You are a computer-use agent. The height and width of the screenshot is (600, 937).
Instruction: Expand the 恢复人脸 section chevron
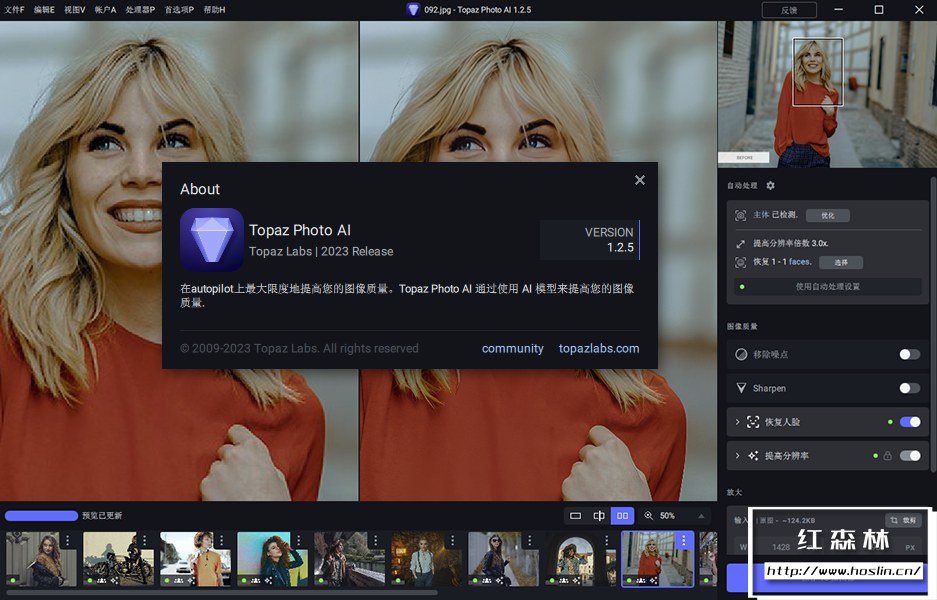coord(737,422)
